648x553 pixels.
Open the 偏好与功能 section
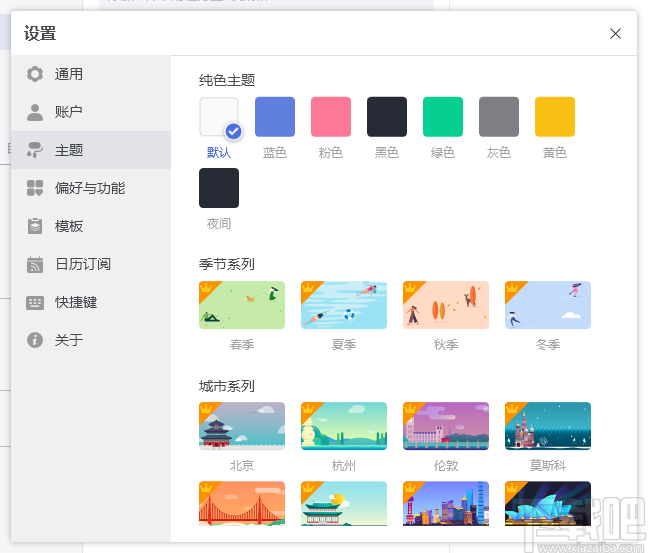tap(91, 188)
